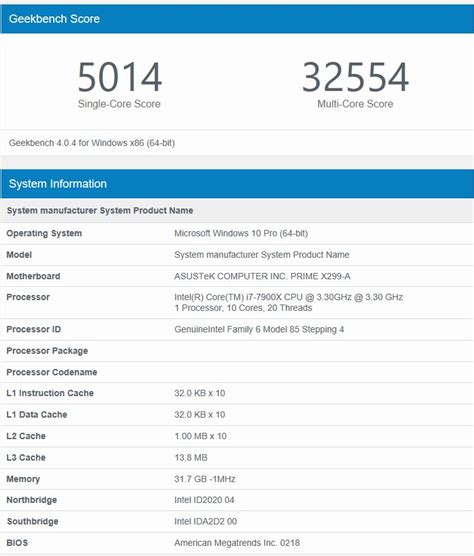Select the 31.7 GB -1MHz value

point(205,479)
